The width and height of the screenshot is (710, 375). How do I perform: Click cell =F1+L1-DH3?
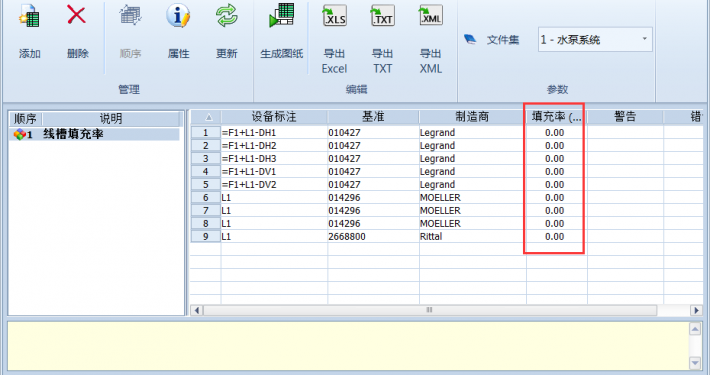(274, 159)
